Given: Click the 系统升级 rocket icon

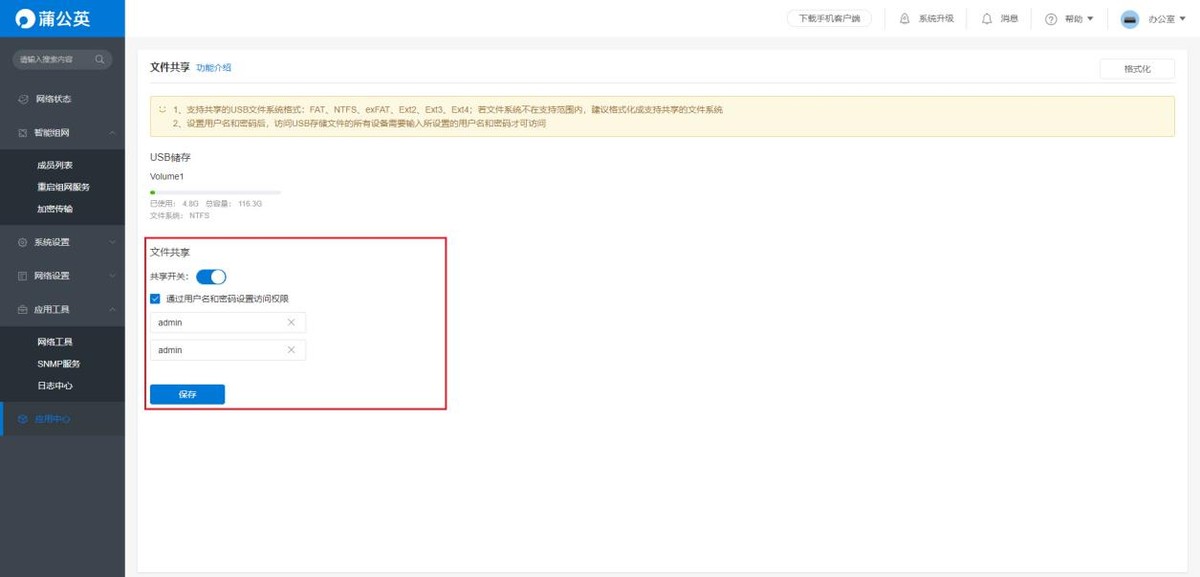Looking at the screenshot, I should pos(905,19).
